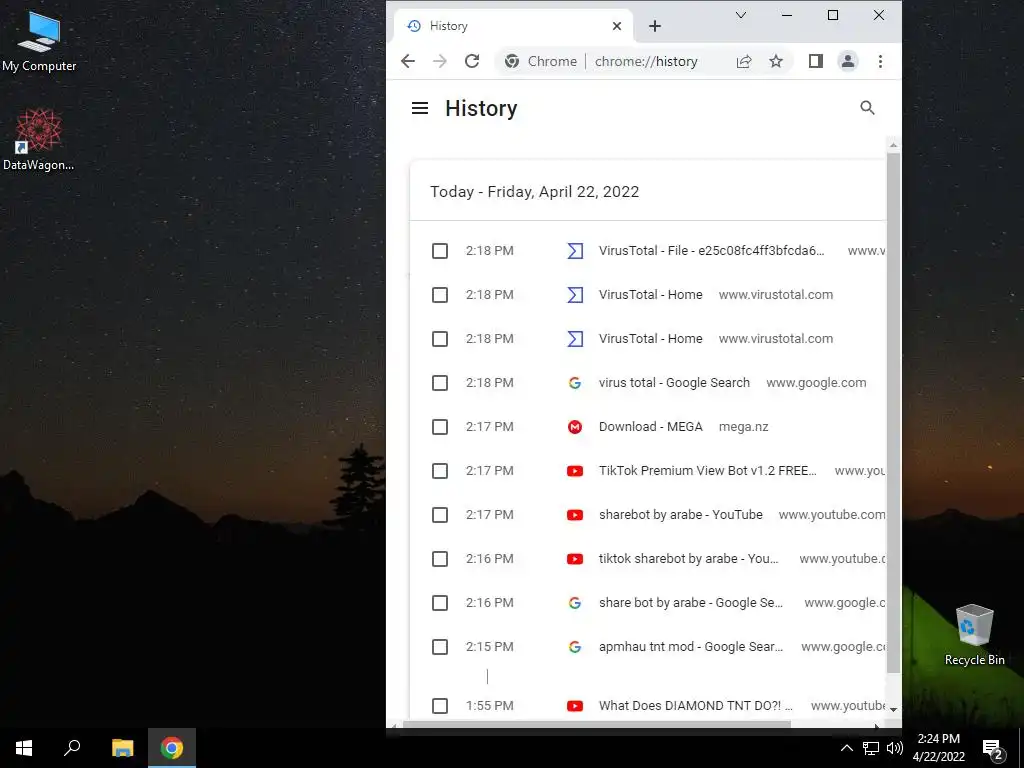
Task: Check sharebot by arabe - YouTube checkbox
Action: pos(440,515)
